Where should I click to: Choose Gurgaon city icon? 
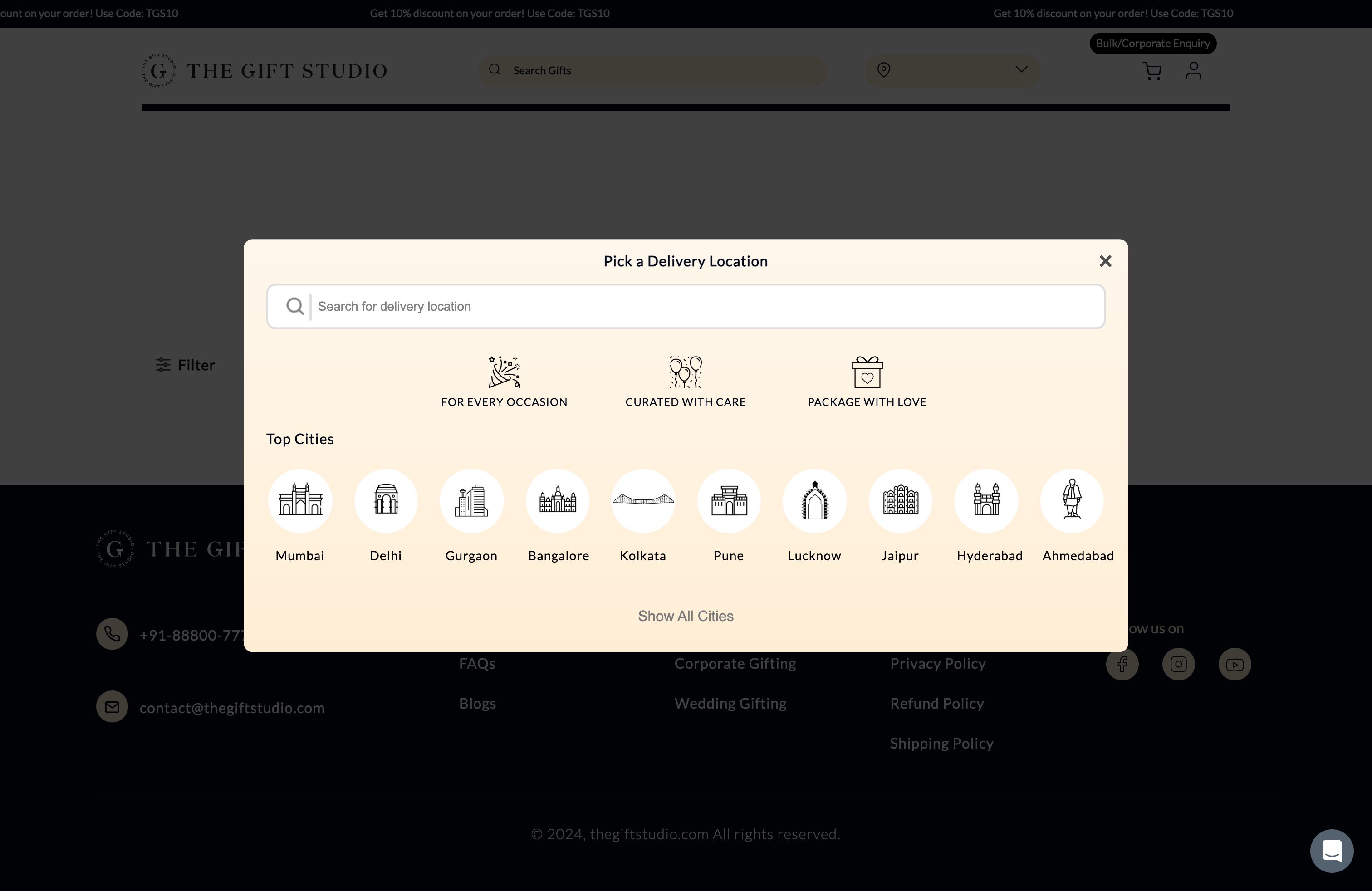pos(471,500)
